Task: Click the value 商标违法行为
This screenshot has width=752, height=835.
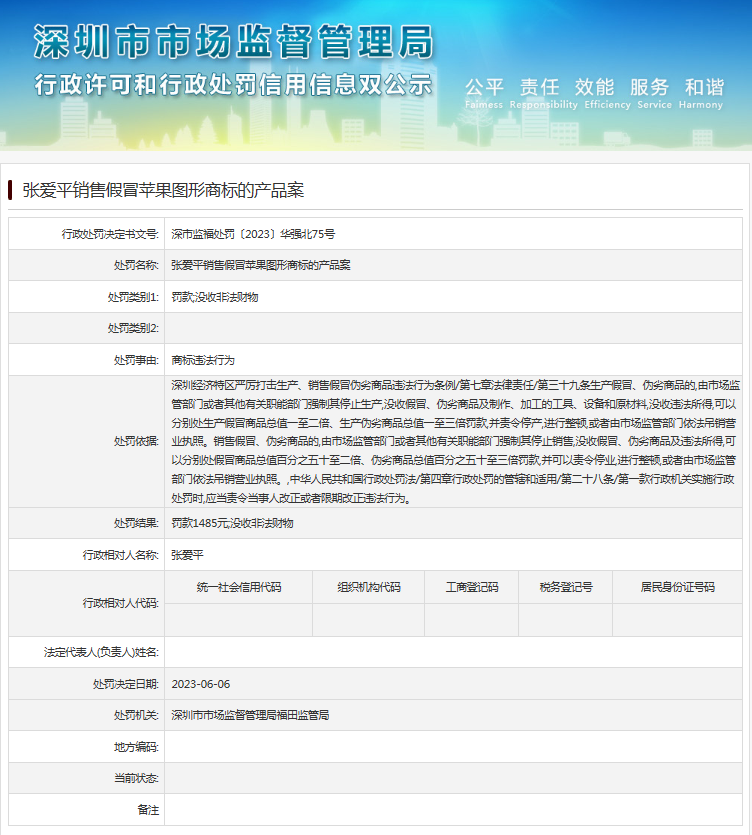Action: 203,360
